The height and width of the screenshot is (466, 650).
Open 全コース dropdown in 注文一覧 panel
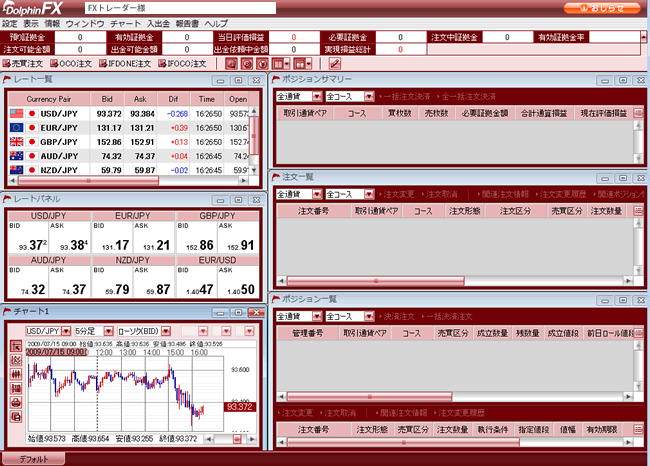coord(369,194)
